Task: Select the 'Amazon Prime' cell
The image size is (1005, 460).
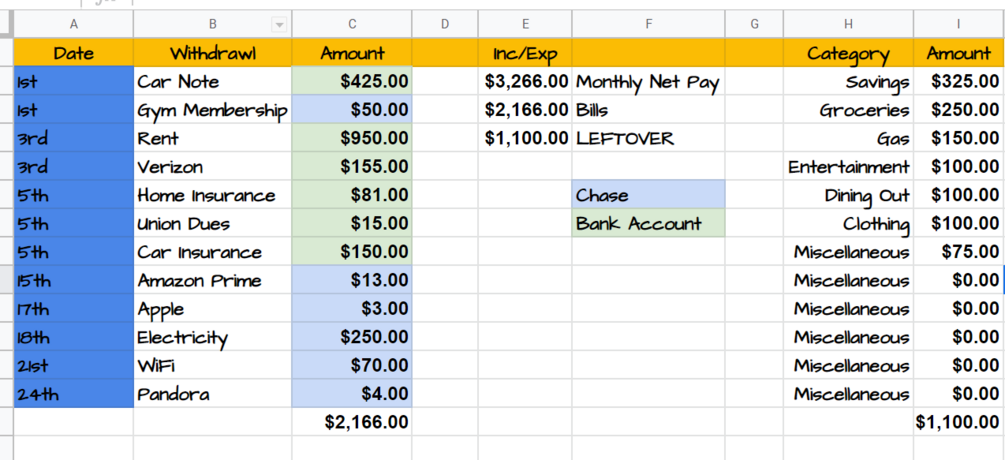Action: click(x=213, y=280)
